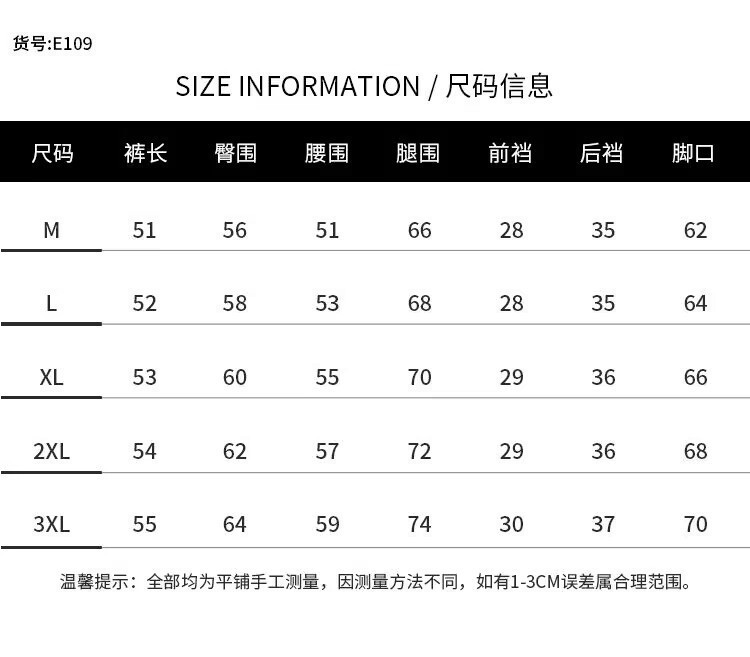This screenshot has width=750, height=657.
Task: Click the M size row label
Action: pyautogui.click(x=52, y=230)
